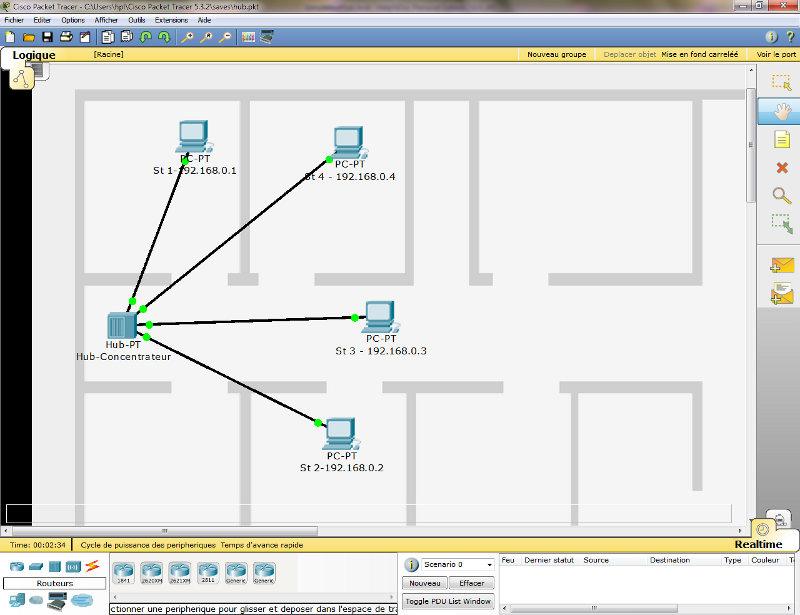Choose the Select tool with dashed rectangle
The height and width of the screenshot is (615, 800).
pos(781,83)
